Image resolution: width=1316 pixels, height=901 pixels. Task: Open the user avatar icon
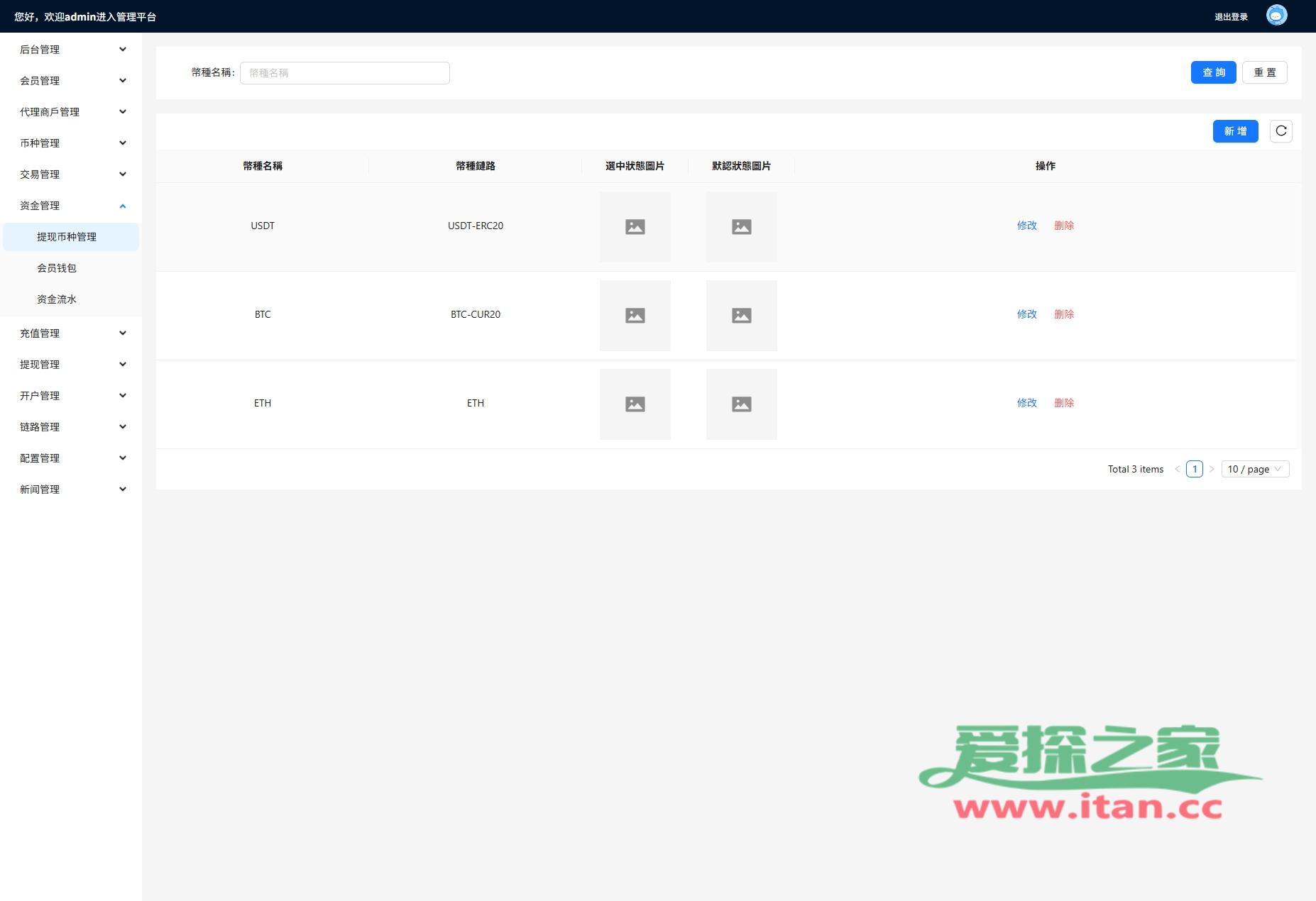click(x=1276, y=16)
